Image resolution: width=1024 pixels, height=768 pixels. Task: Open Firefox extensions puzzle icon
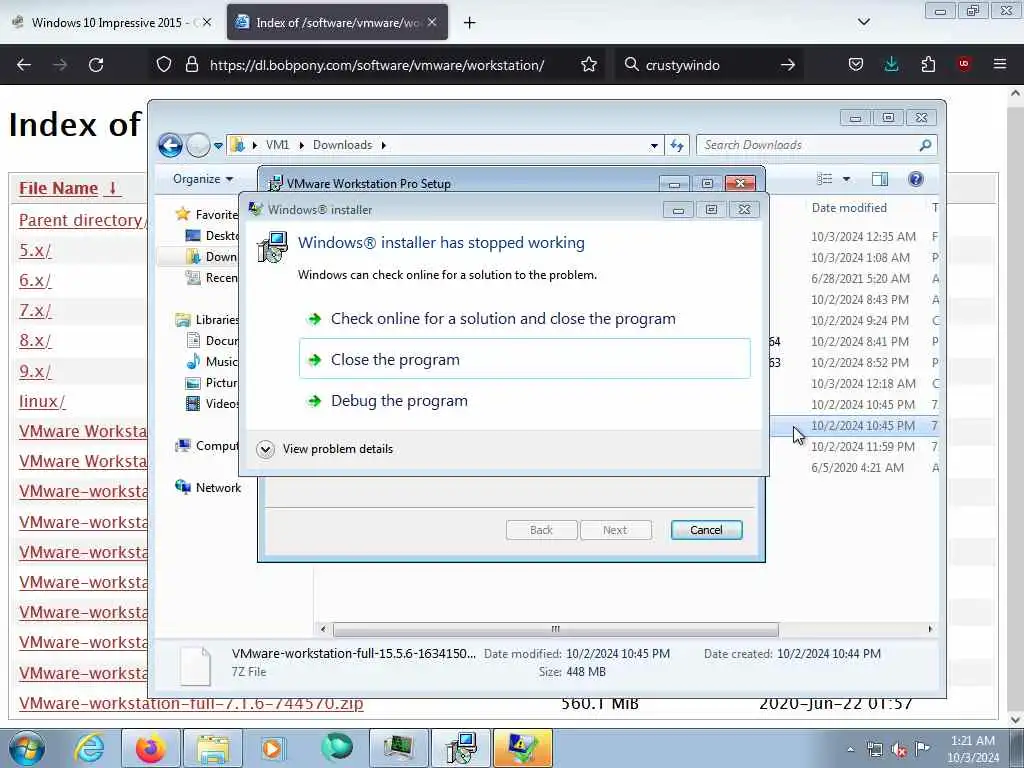[928, 65]
